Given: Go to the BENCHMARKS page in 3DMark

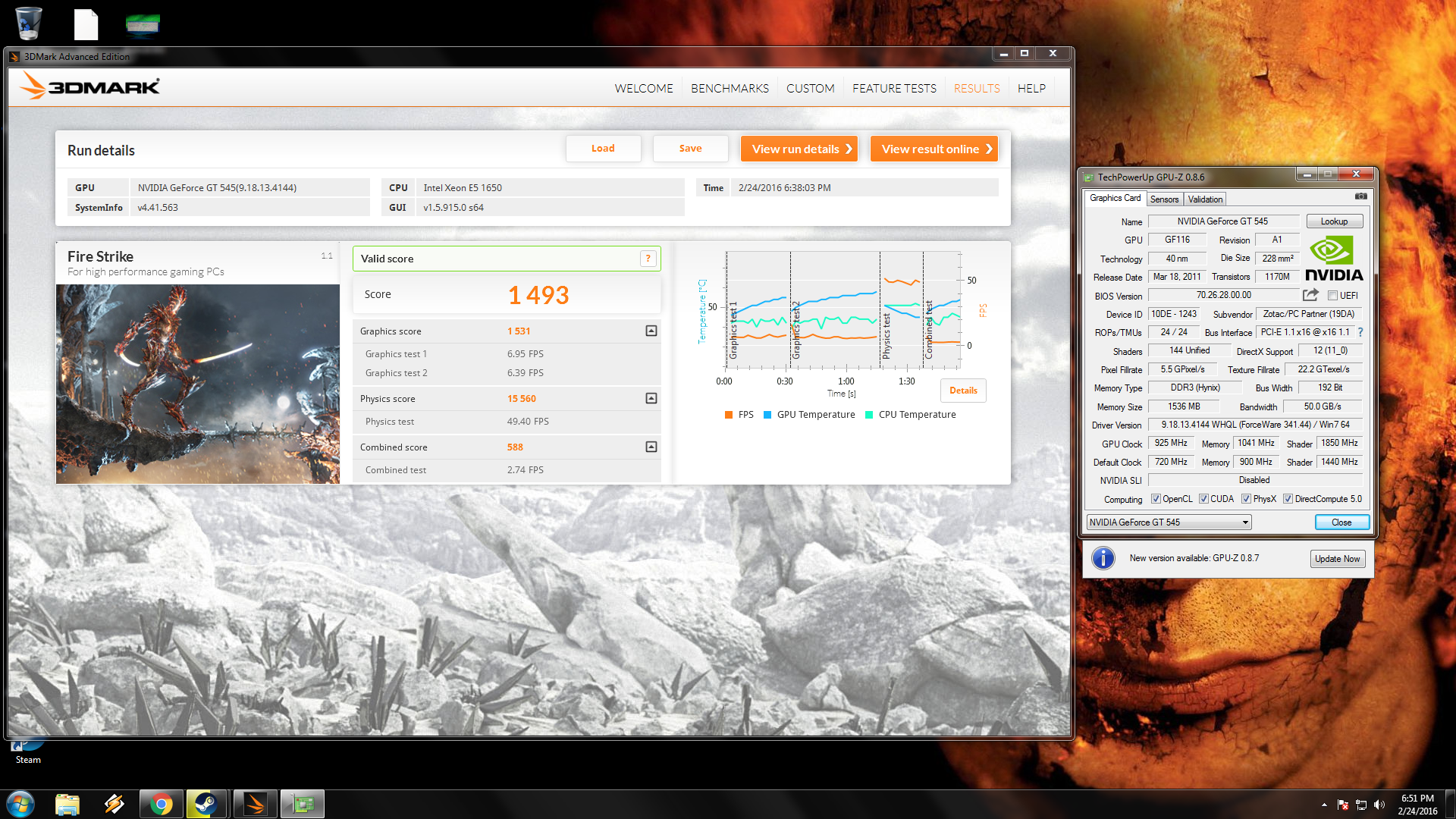Looking at the screenshot, I should (x=730, y=89).
